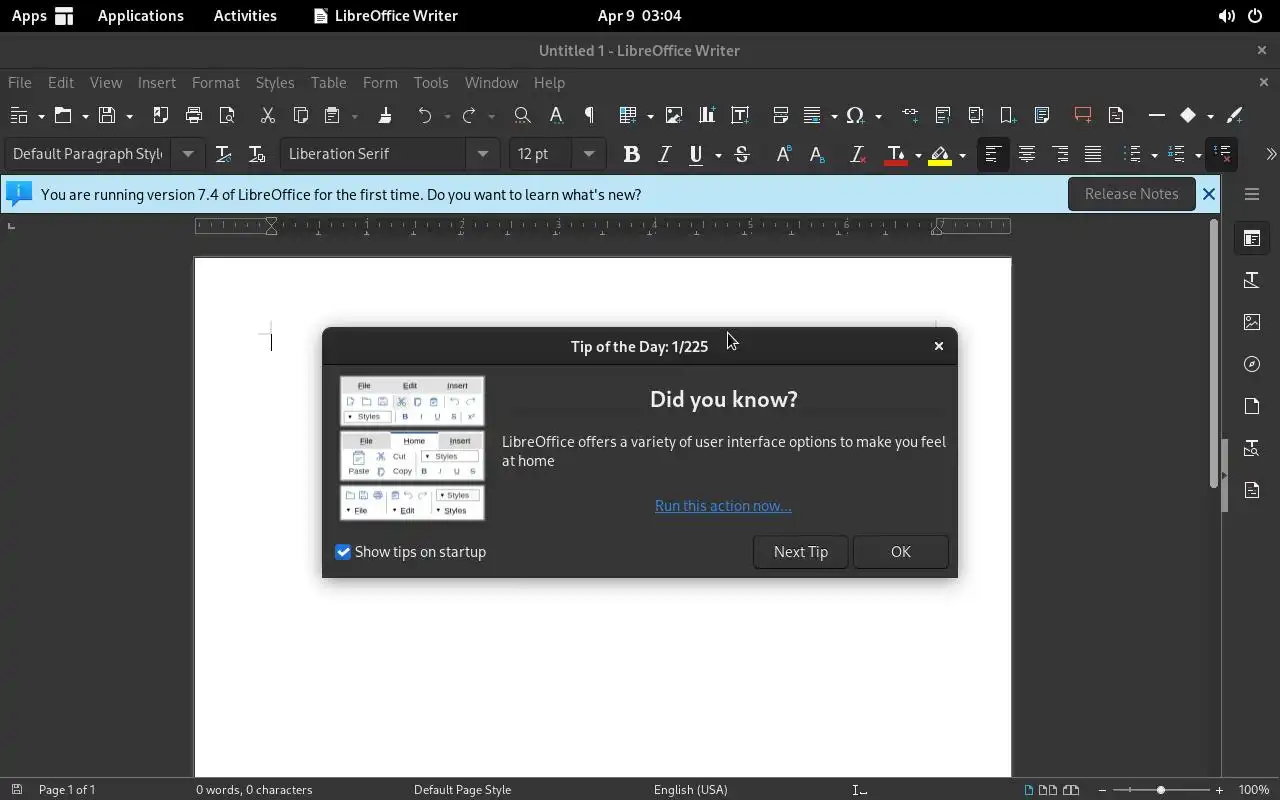1280x800 pixels.
Task: Open the New document dropdown arrow
Action: click(x=41, y=116)
